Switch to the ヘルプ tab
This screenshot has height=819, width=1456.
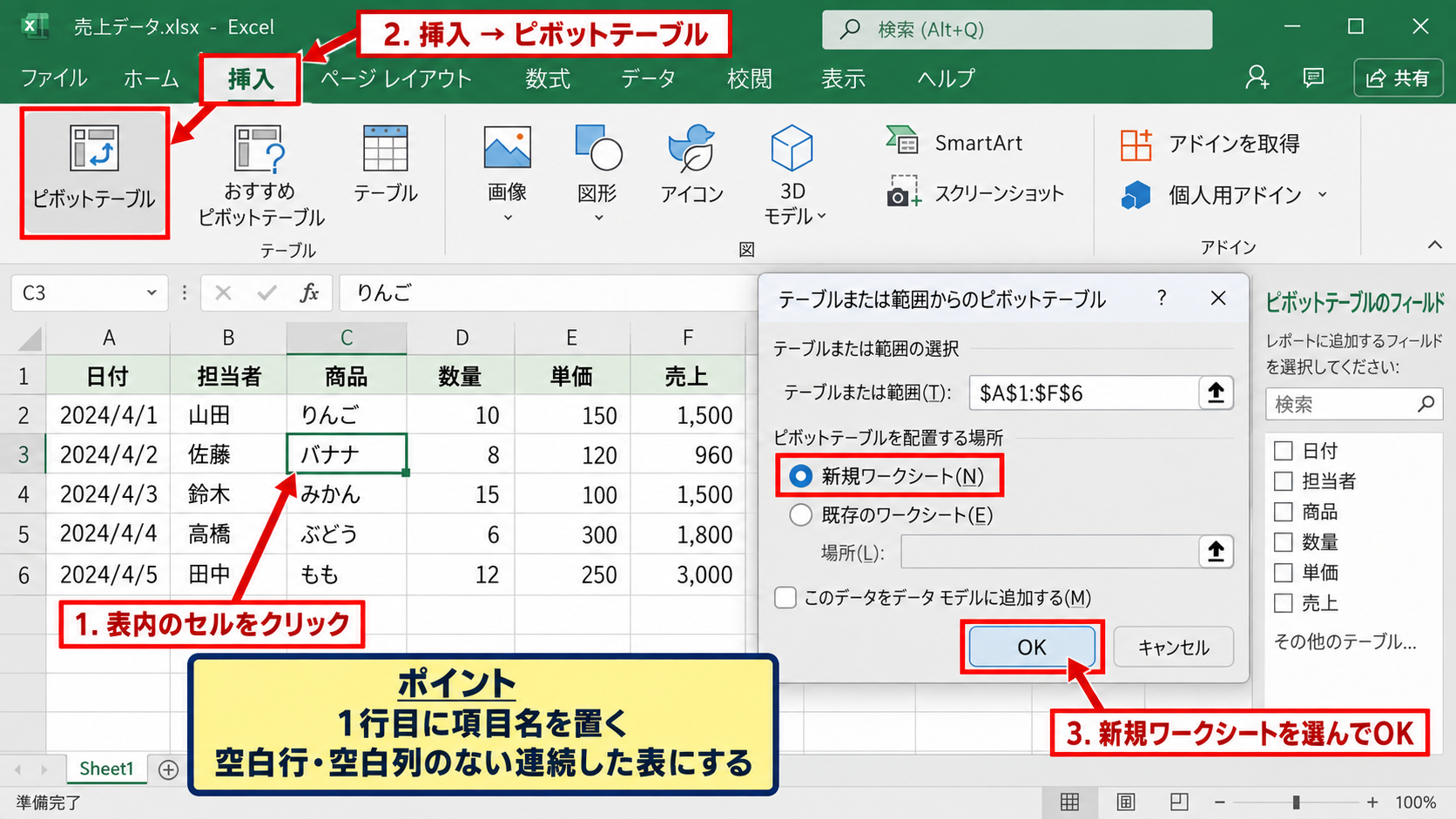click(x=947, y=78)
